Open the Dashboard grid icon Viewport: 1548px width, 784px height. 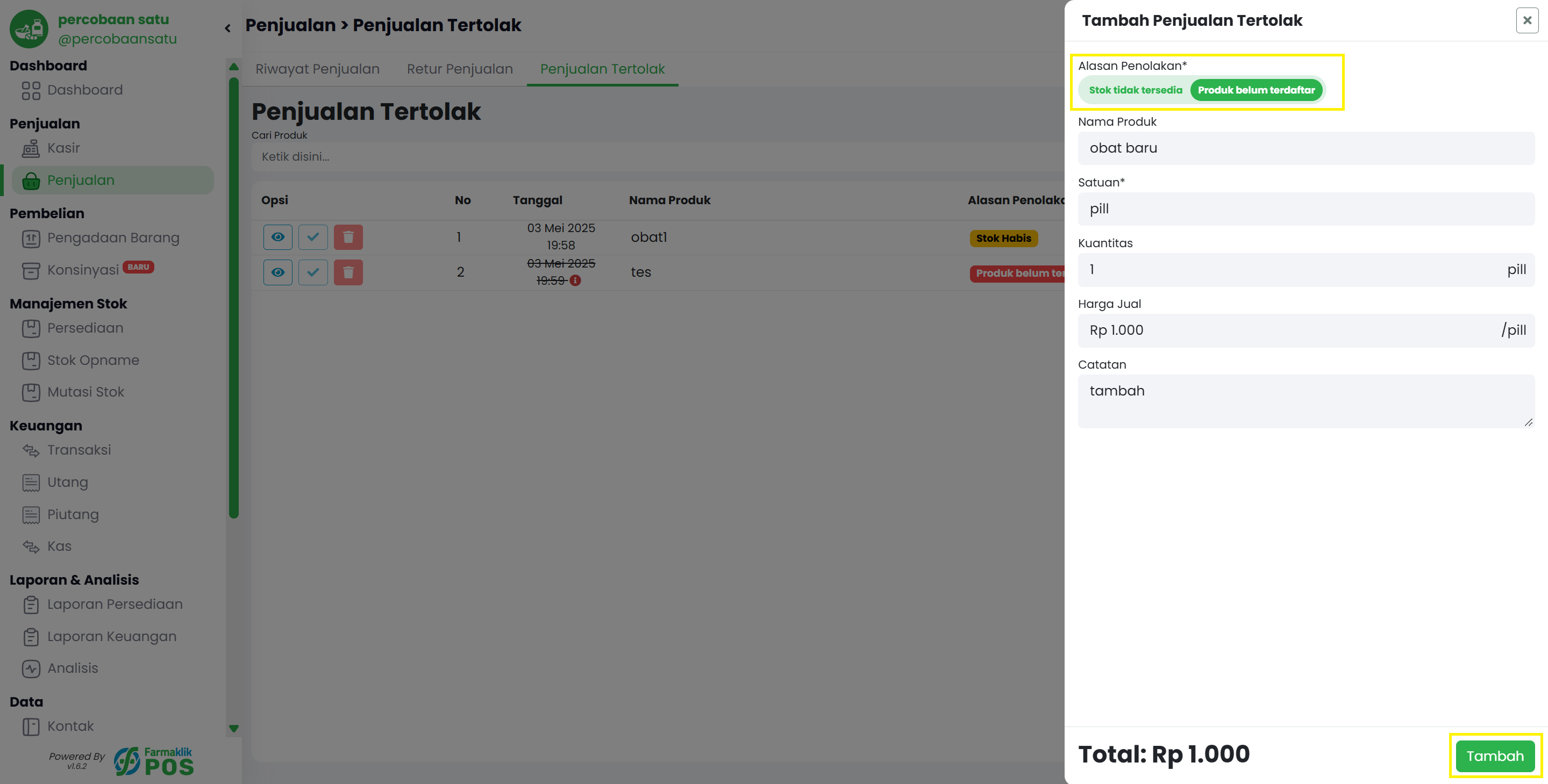click(x=31, y=91)
